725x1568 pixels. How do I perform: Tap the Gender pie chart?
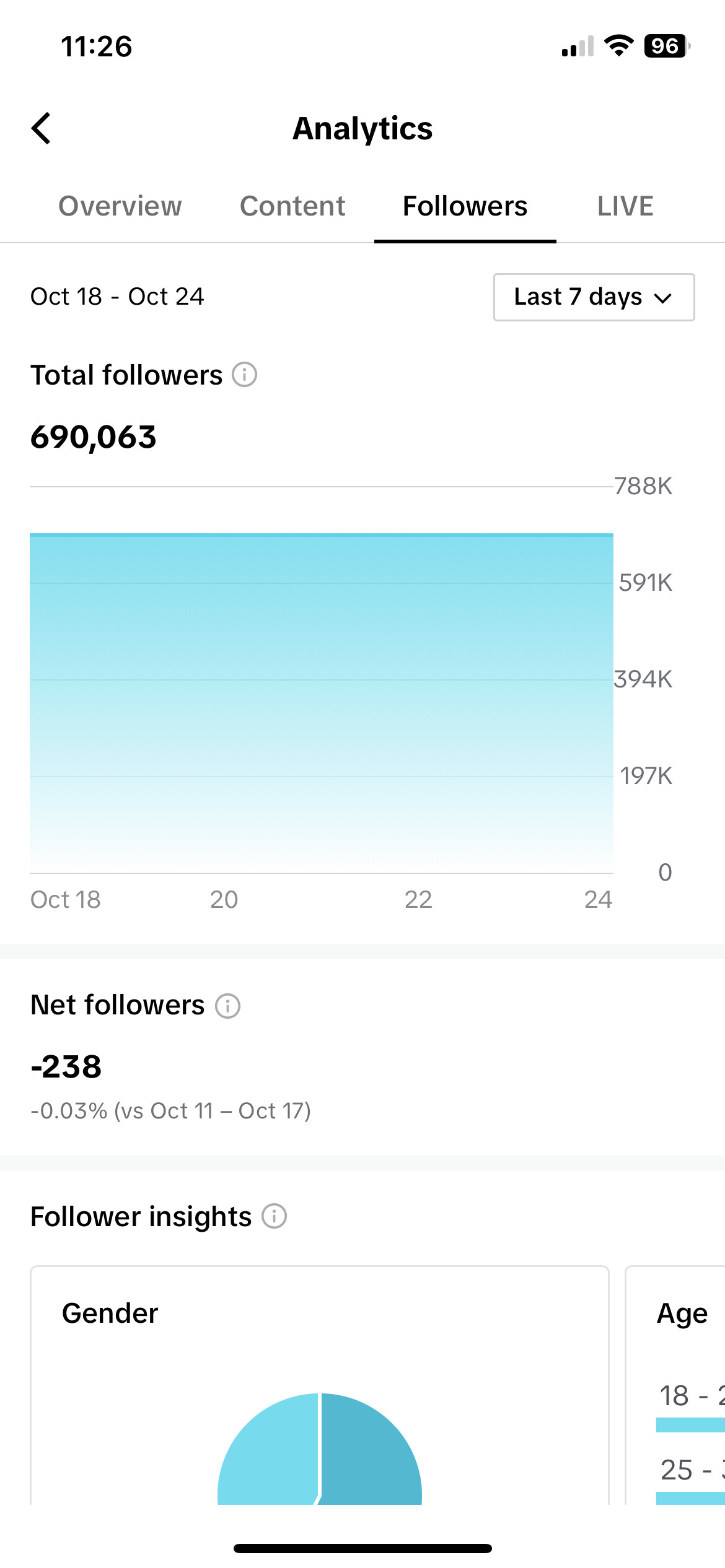click(320, 1448)
